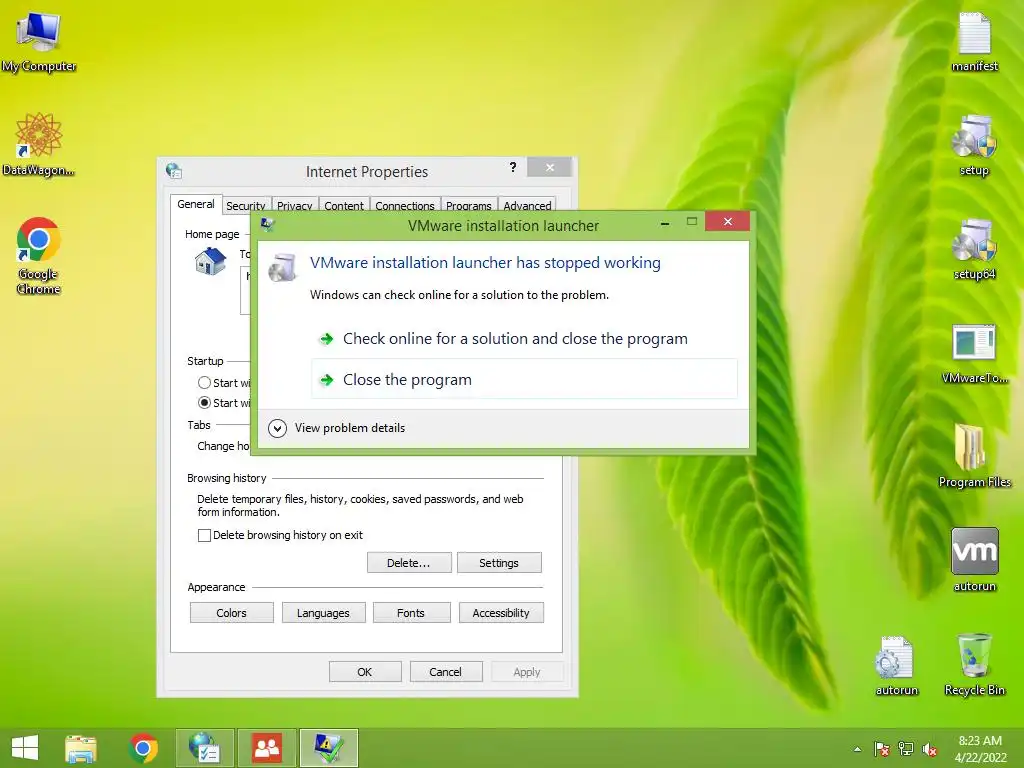Open the manifest file on desktop
The width and height of the screenshot is (1024, 768).
974,42
